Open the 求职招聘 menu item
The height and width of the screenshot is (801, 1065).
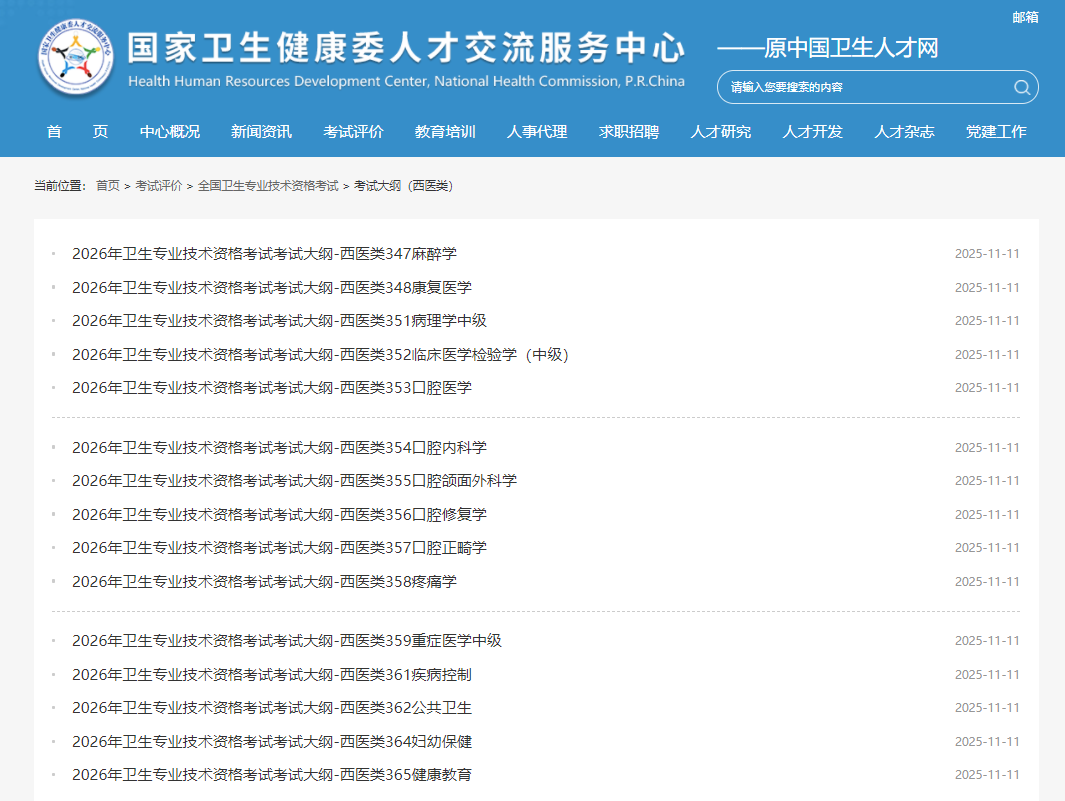tap(629, 132)
